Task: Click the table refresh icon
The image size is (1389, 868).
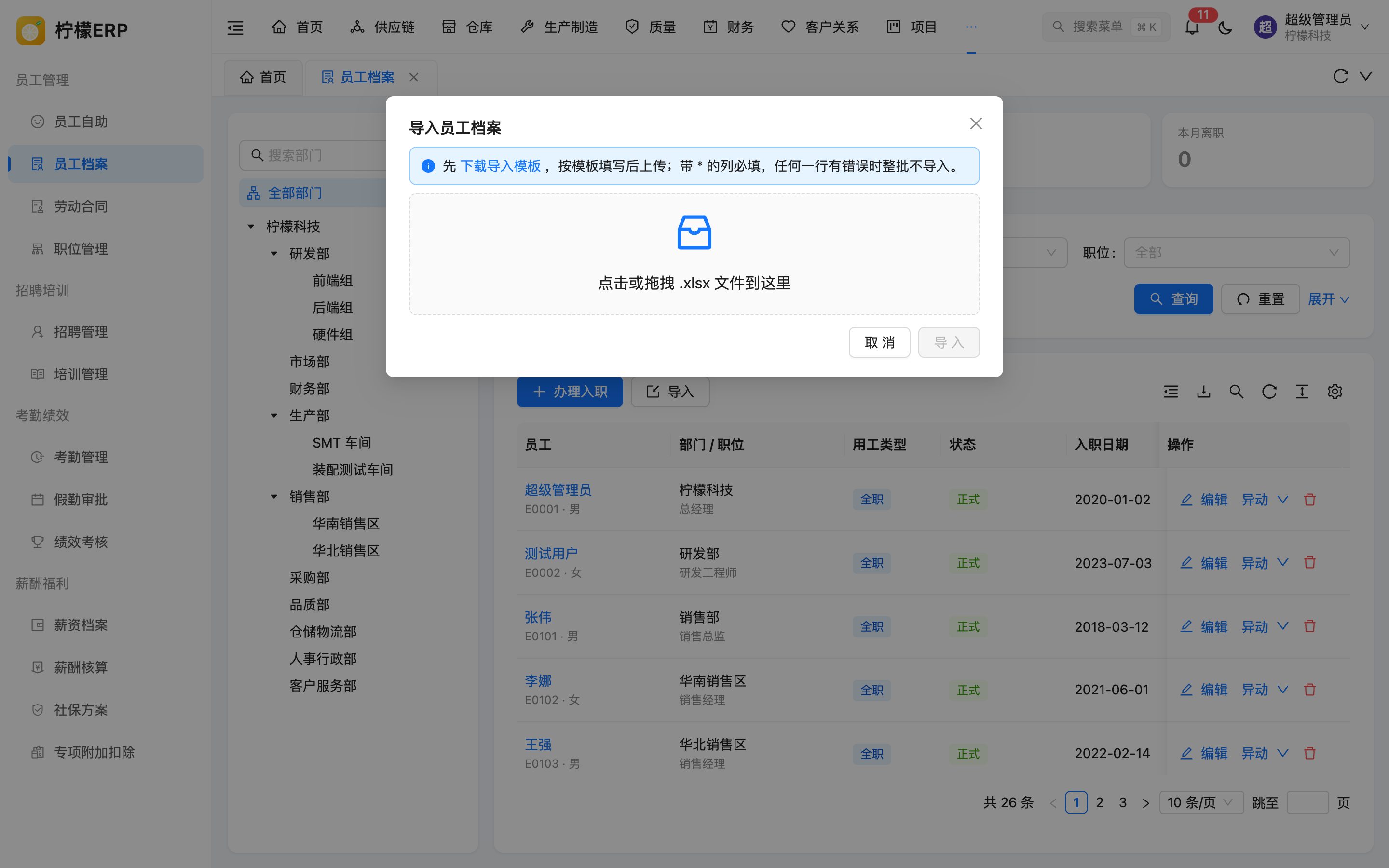Action: 1269,392
